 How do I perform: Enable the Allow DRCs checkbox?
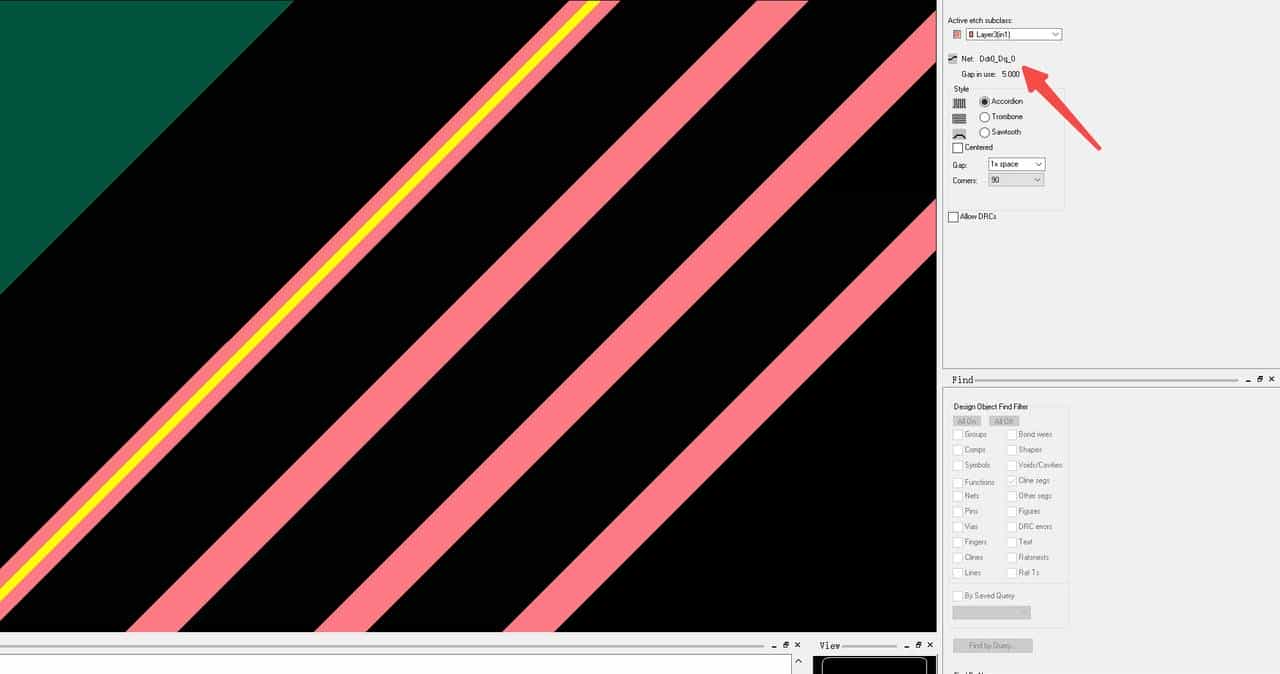[x=953, y=217]
